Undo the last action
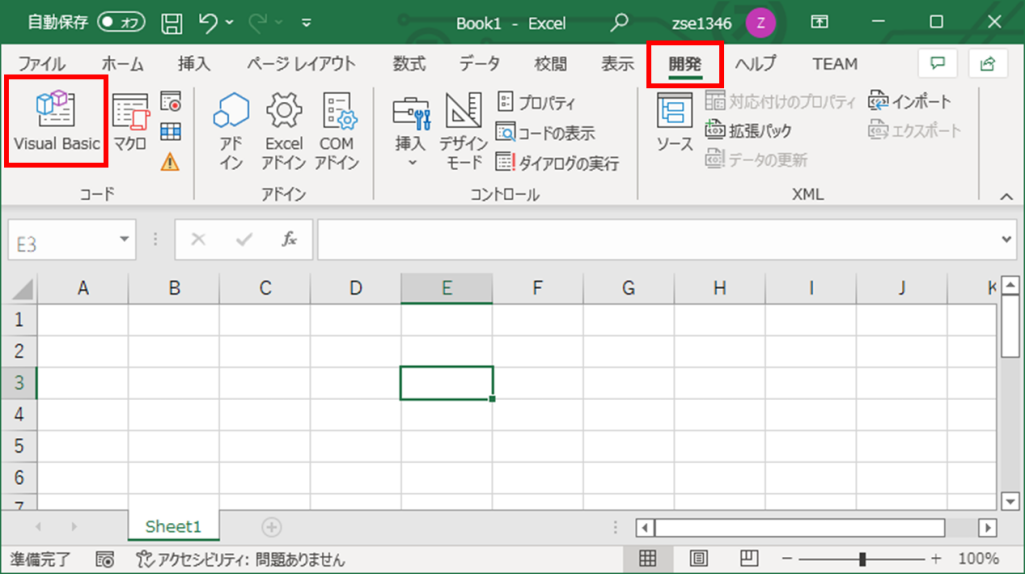 click(208, 23)
